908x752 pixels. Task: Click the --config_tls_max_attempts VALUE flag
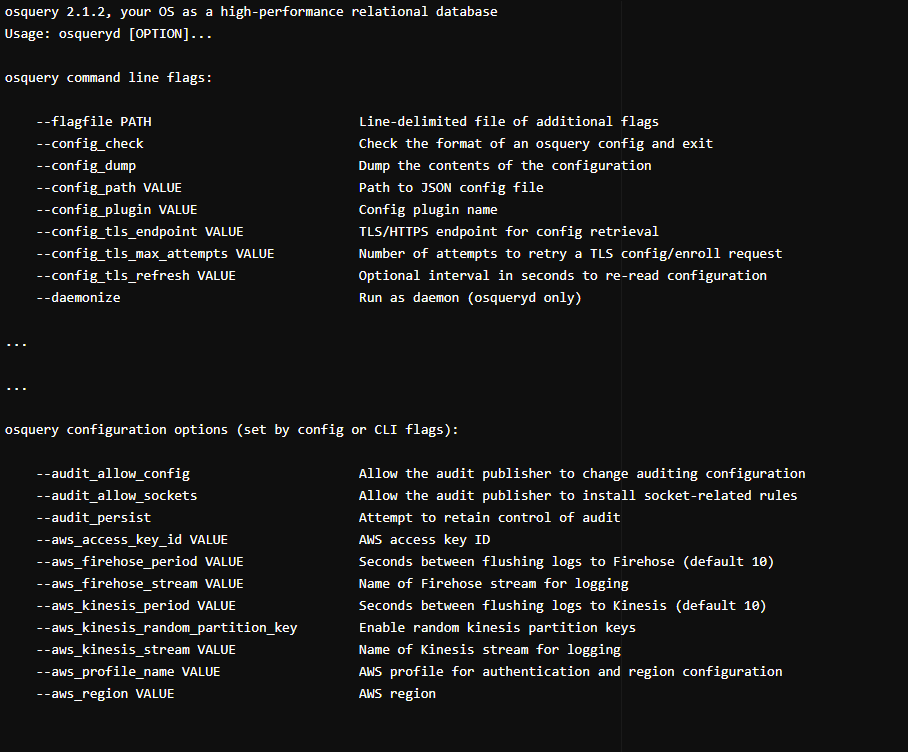point(155,254)
